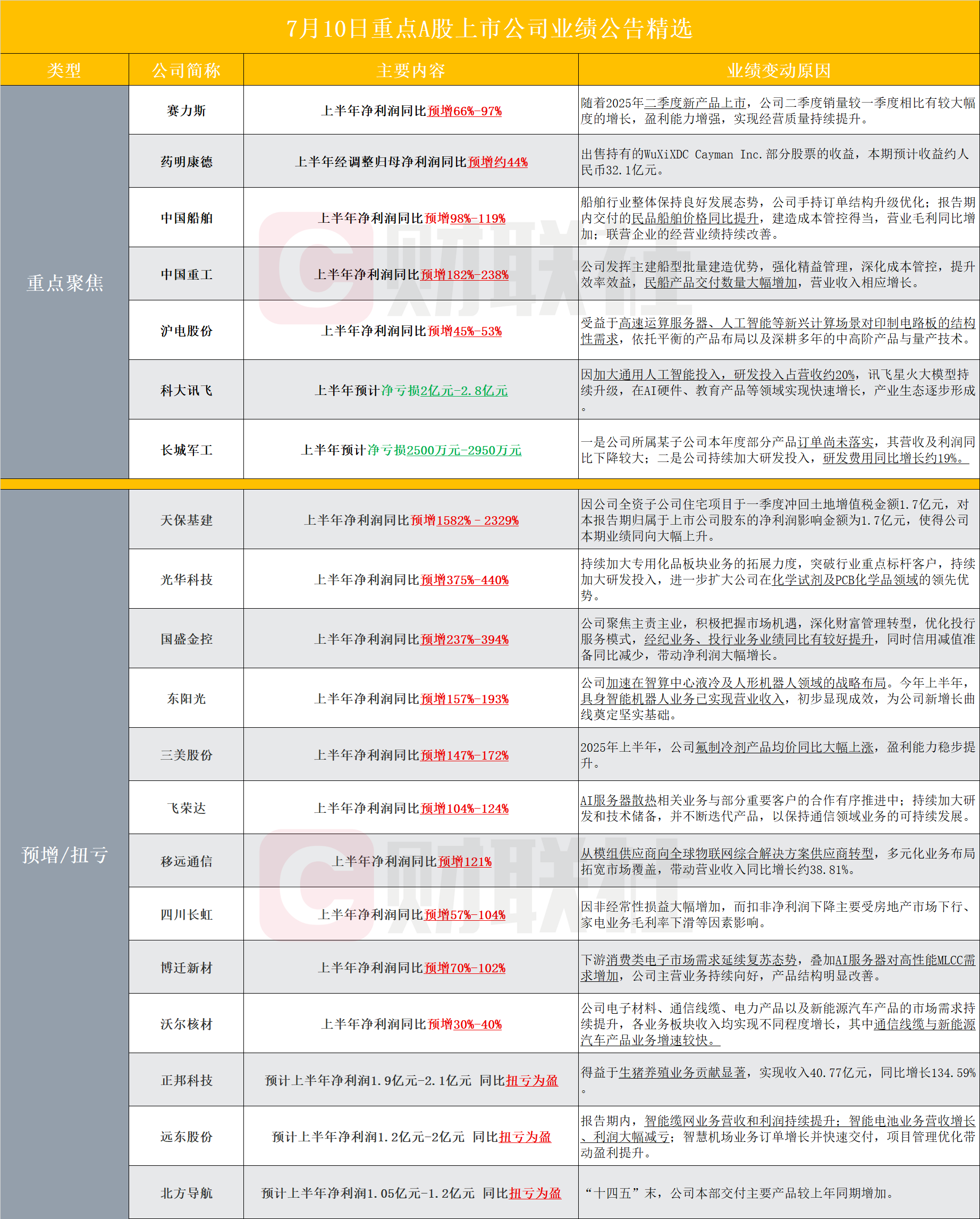The image size is (980, 1219).
Task: Click 预增45%-53% profit forecast
Action: click(464, 331)
